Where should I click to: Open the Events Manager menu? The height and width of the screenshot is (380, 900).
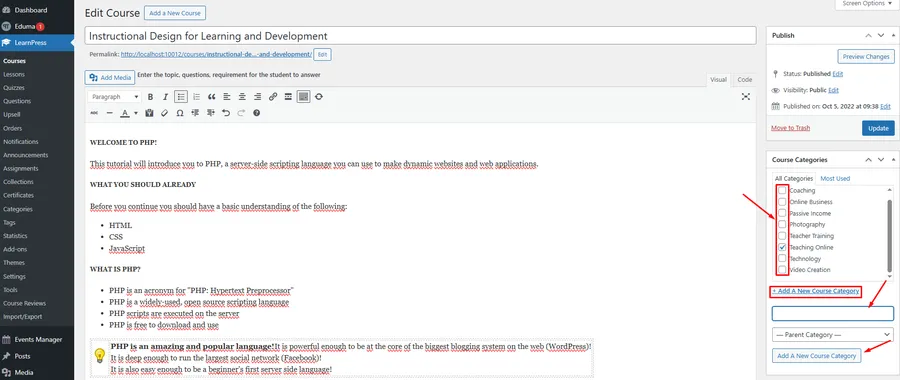37,340
